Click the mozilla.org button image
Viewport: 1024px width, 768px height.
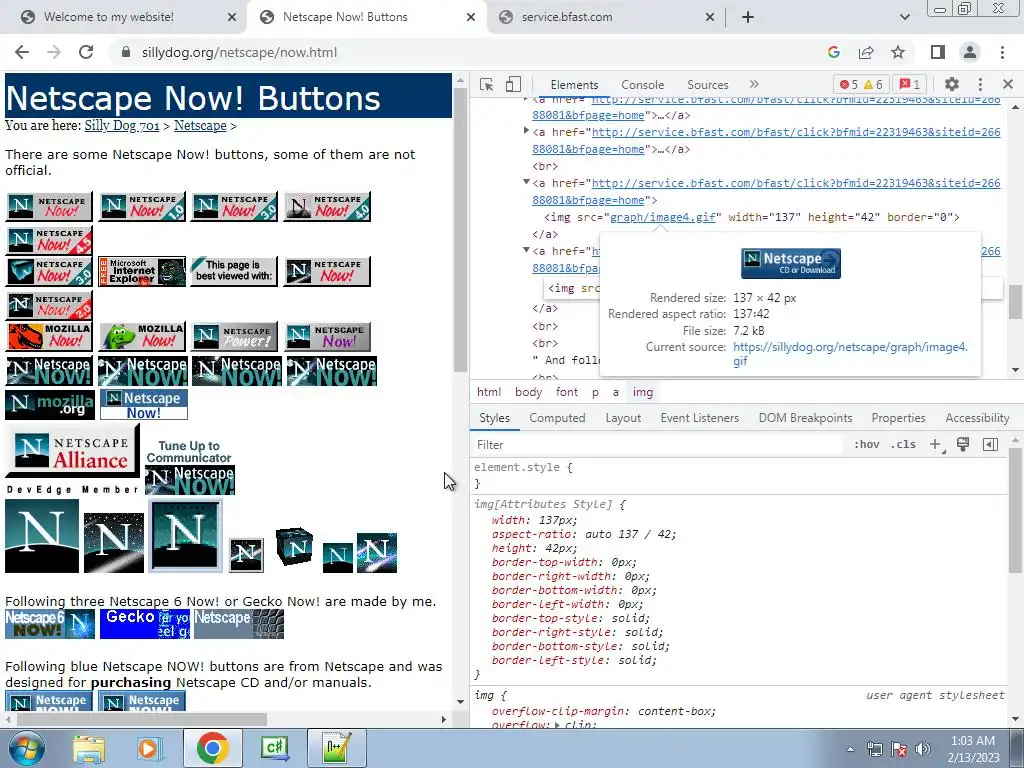click(50, 404)
